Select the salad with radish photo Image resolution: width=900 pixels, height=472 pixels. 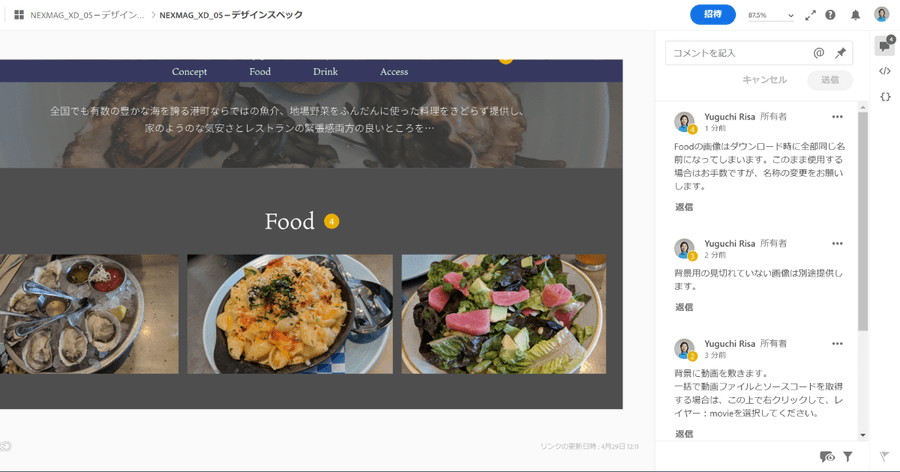click(503, 314)
